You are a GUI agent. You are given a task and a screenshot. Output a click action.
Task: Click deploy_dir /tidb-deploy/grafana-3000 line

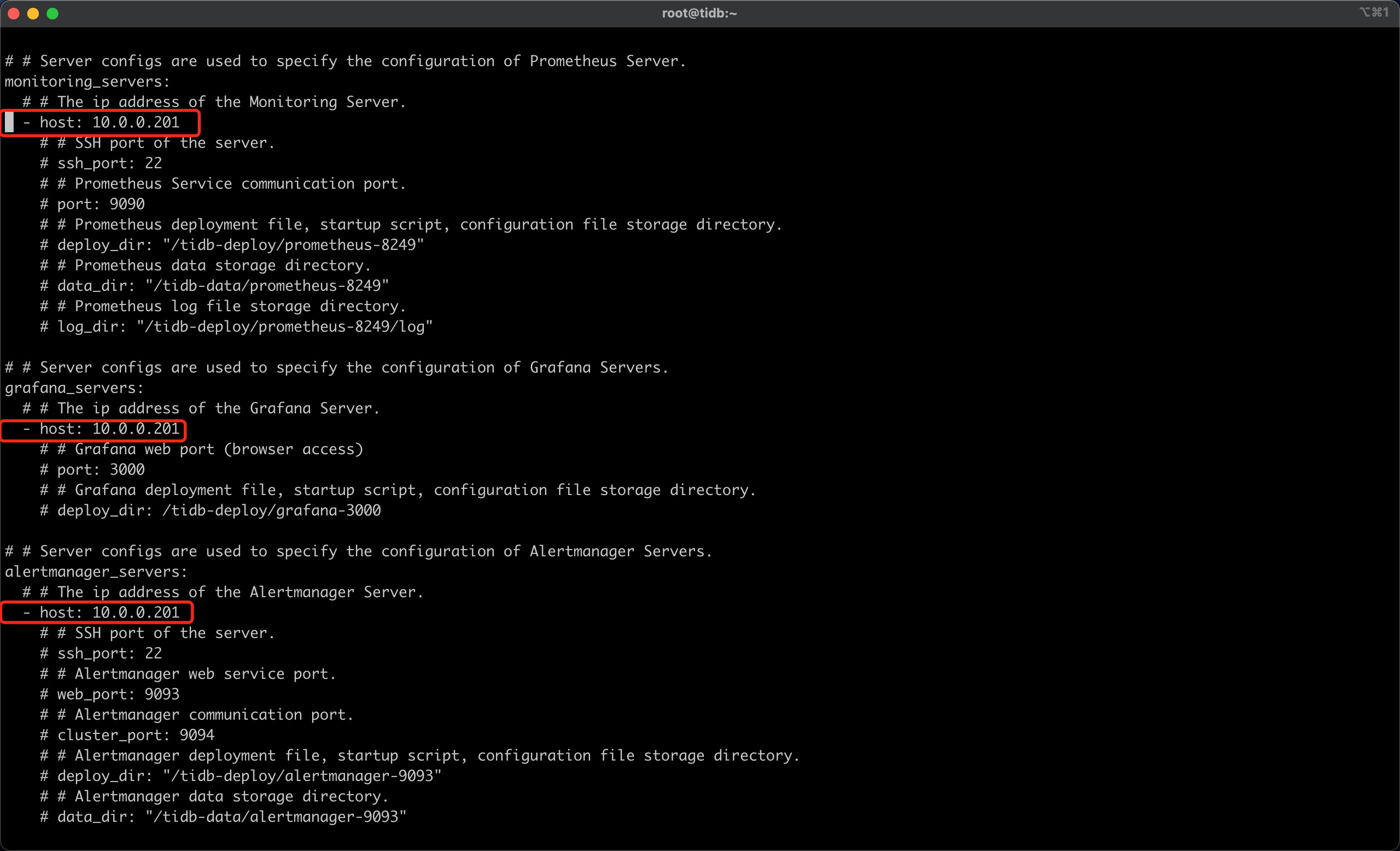click(210, 511)
